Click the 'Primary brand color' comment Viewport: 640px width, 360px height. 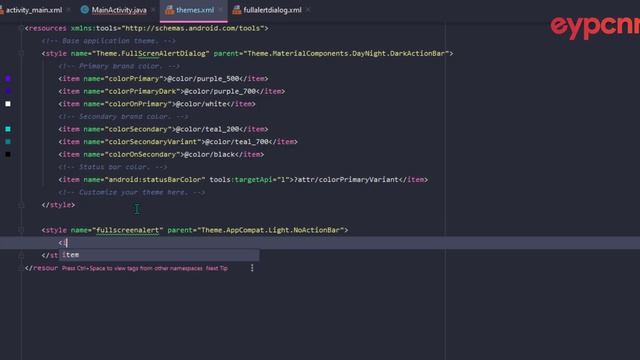pos(119,66)
